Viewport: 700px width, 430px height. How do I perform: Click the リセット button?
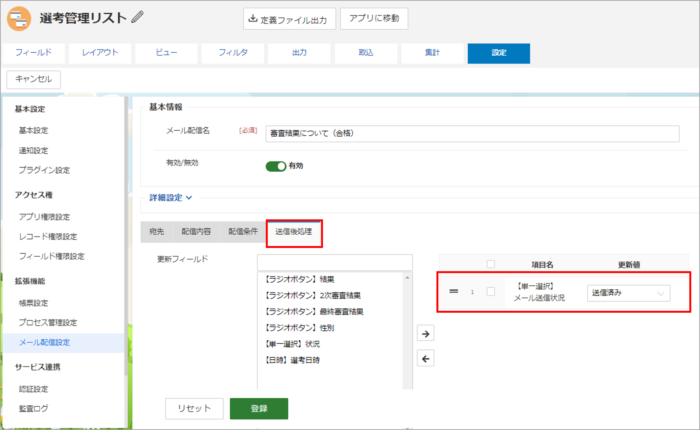tap(194, 409)
